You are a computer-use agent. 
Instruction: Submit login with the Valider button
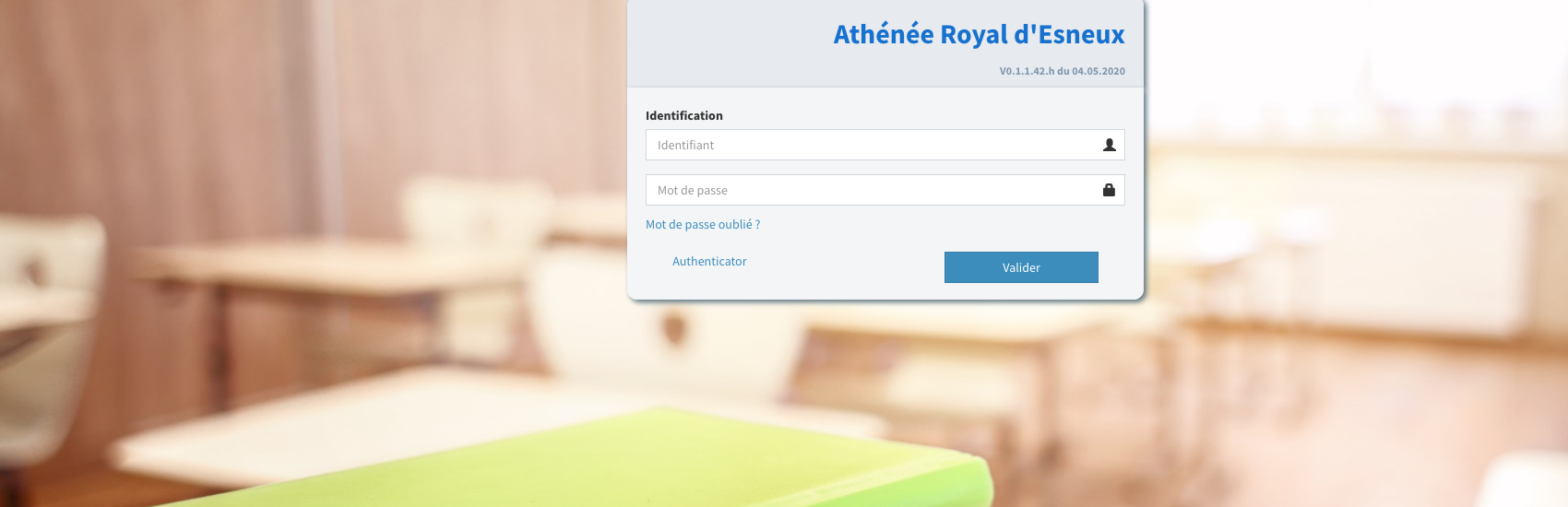1021,267
